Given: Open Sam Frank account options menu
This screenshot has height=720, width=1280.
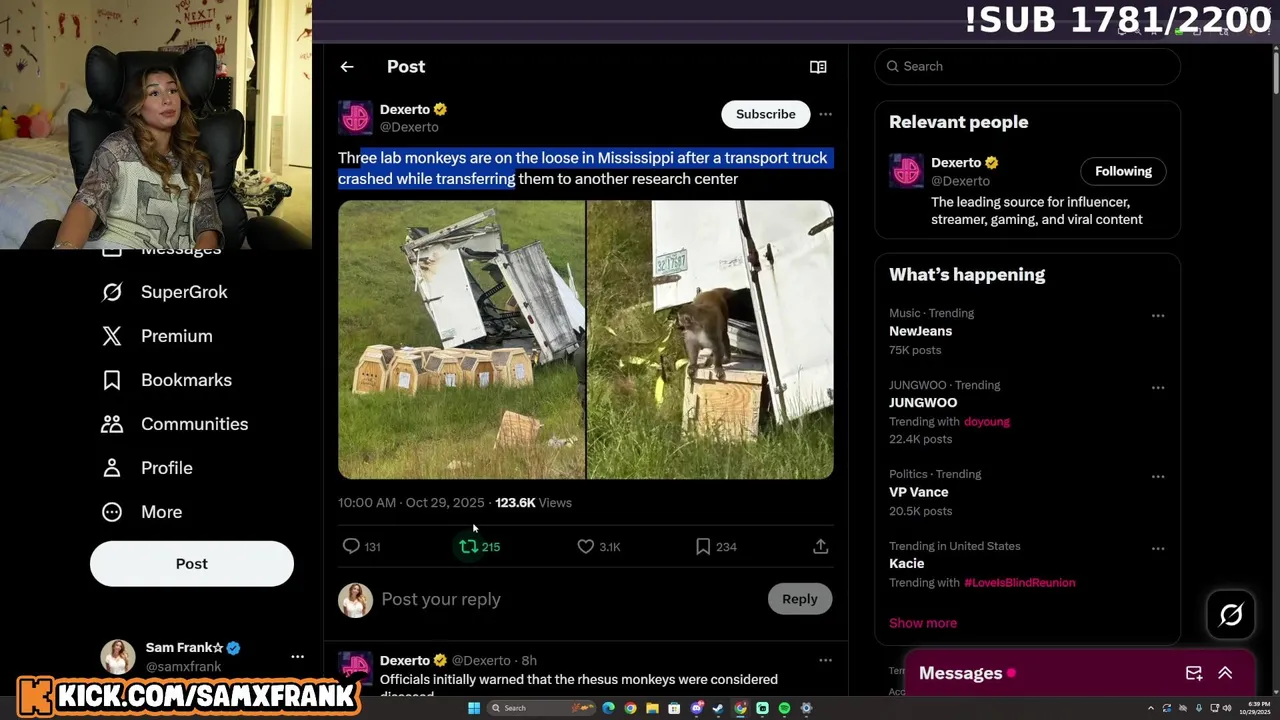Looking at the screenshot, I should coord(297,657).
